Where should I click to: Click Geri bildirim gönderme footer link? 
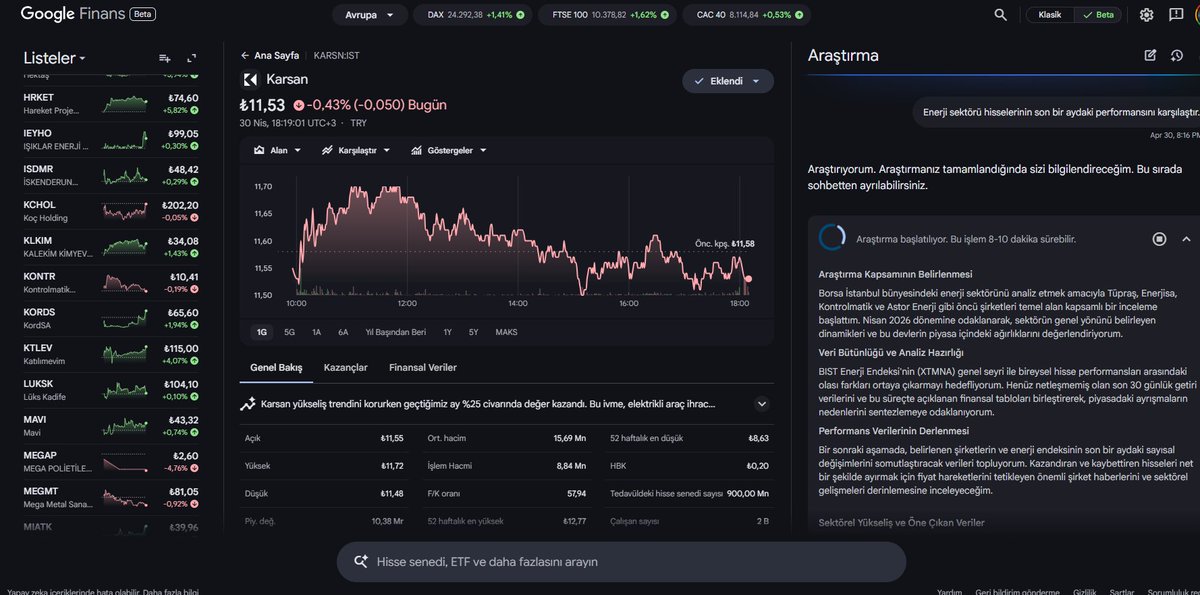pos(1017,591)
